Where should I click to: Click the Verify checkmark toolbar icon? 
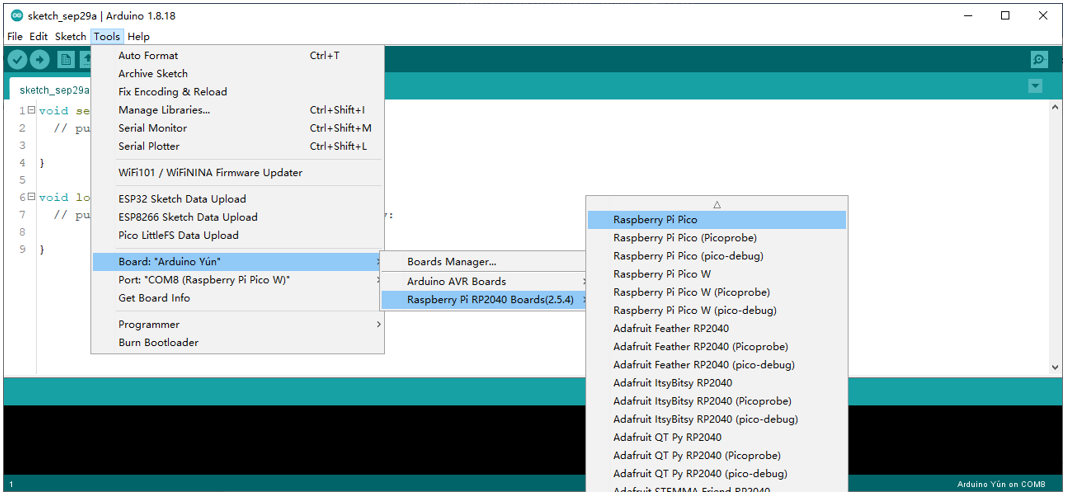pos(18,60)
